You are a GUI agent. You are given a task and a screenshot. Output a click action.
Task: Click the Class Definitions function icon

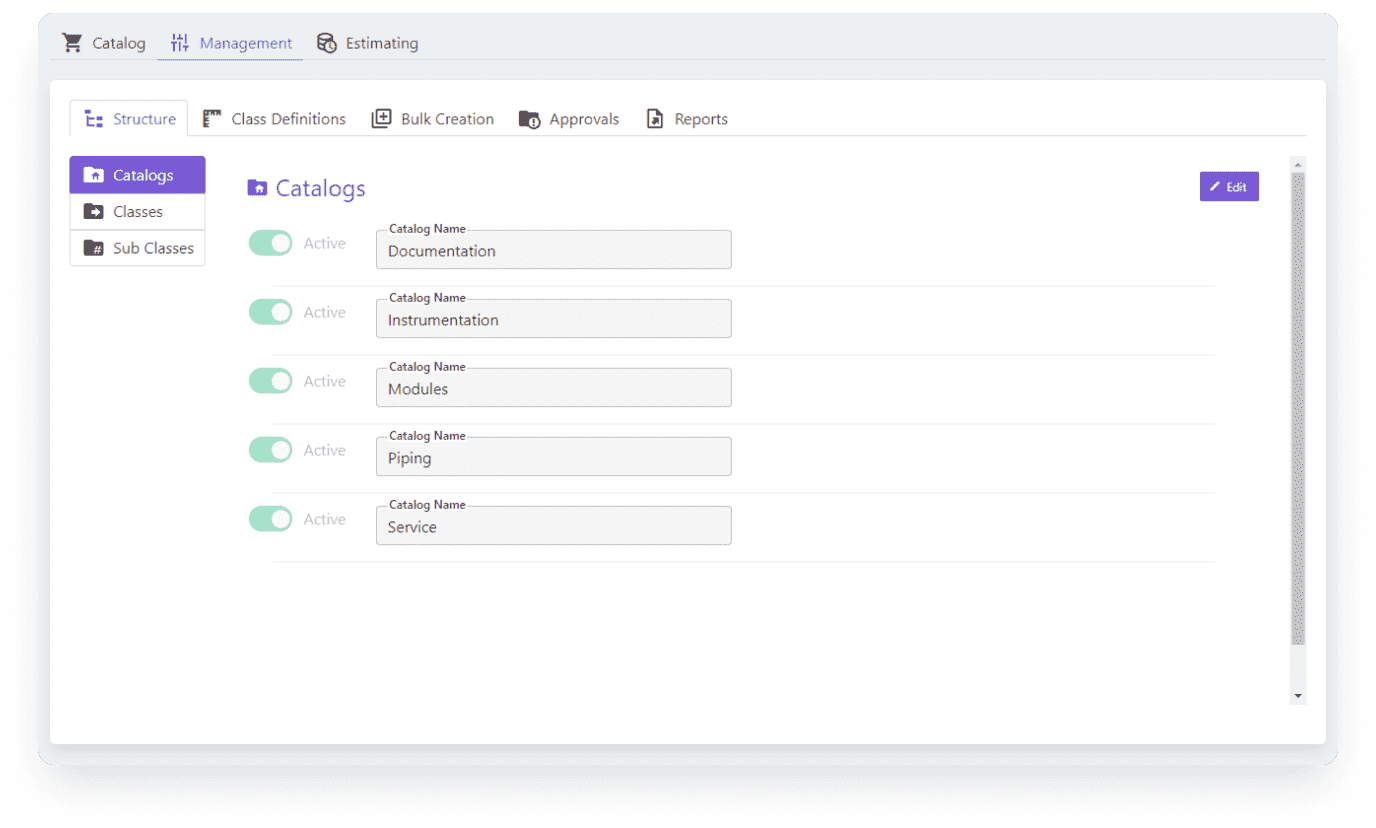[x=211, y=117]
